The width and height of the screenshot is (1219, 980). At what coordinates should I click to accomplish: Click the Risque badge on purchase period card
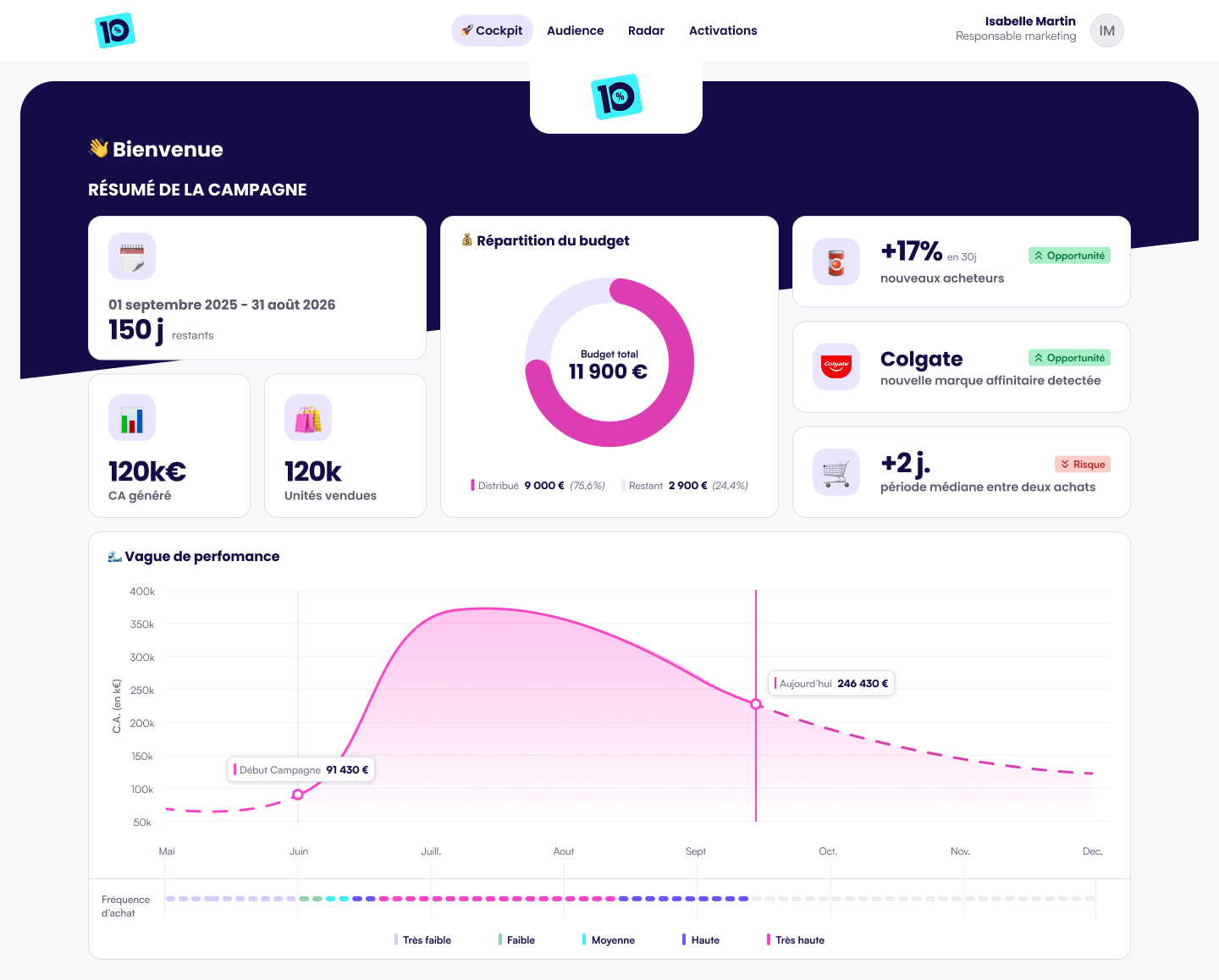(1082, 464)
